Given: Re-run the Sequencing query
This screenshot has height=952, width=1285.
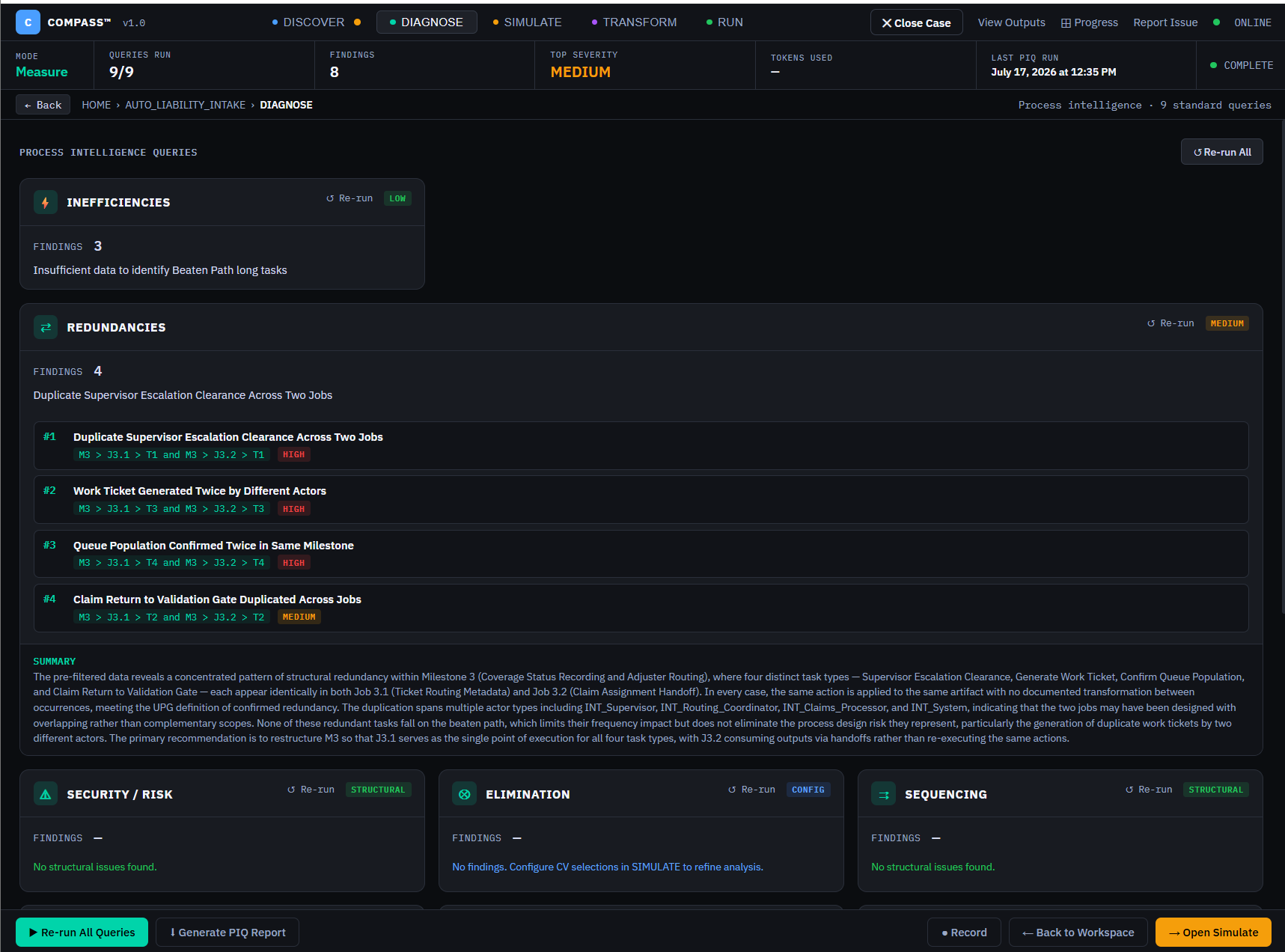Looking at the screenshot, I should coord(1149,790).
